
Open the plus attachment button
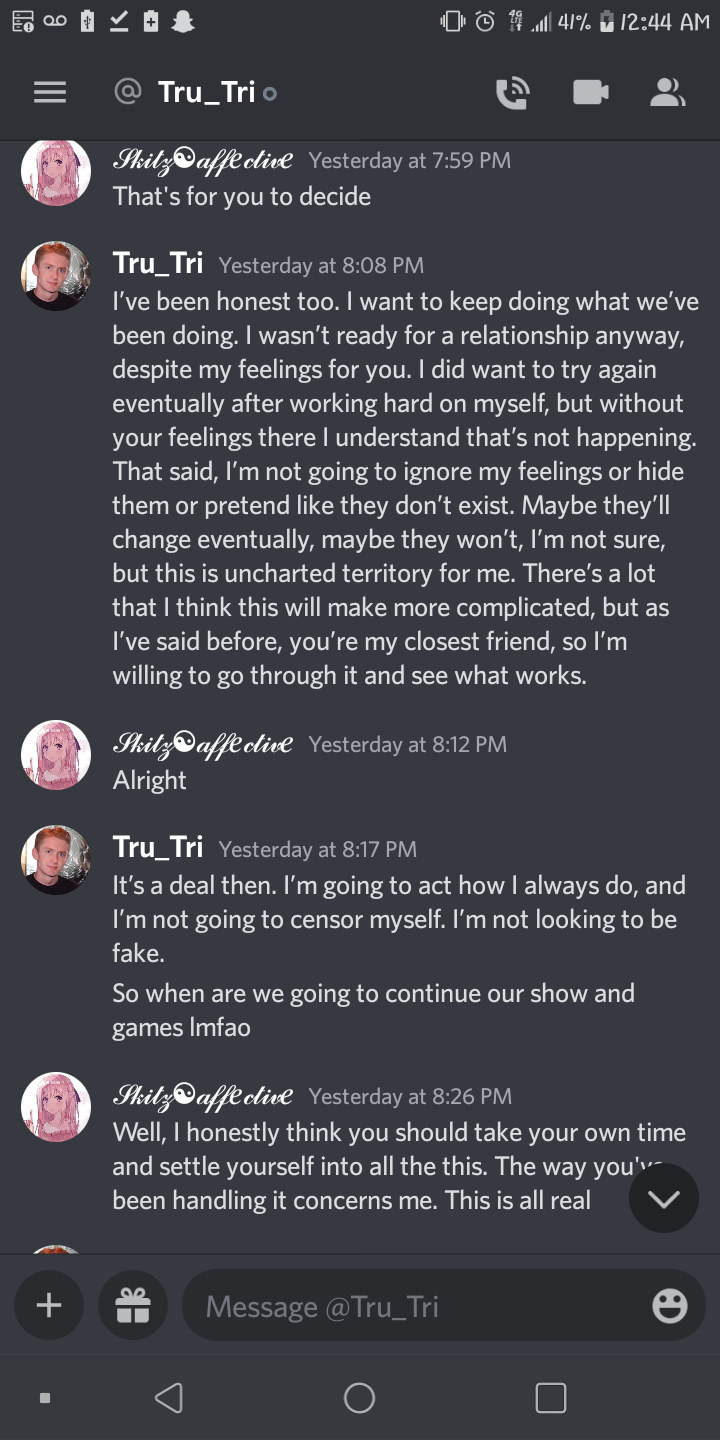click(x=49, y=1305)
